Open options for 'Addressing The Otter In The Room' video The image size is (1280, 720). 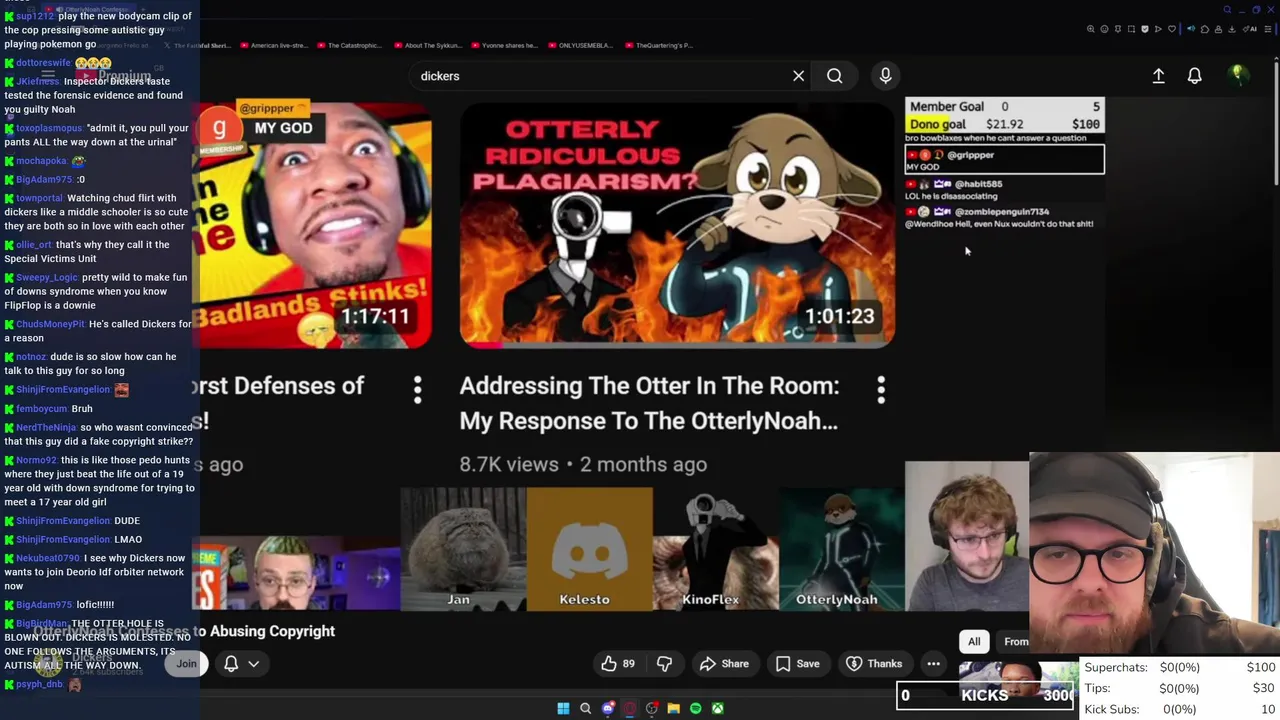coord(881,390)
